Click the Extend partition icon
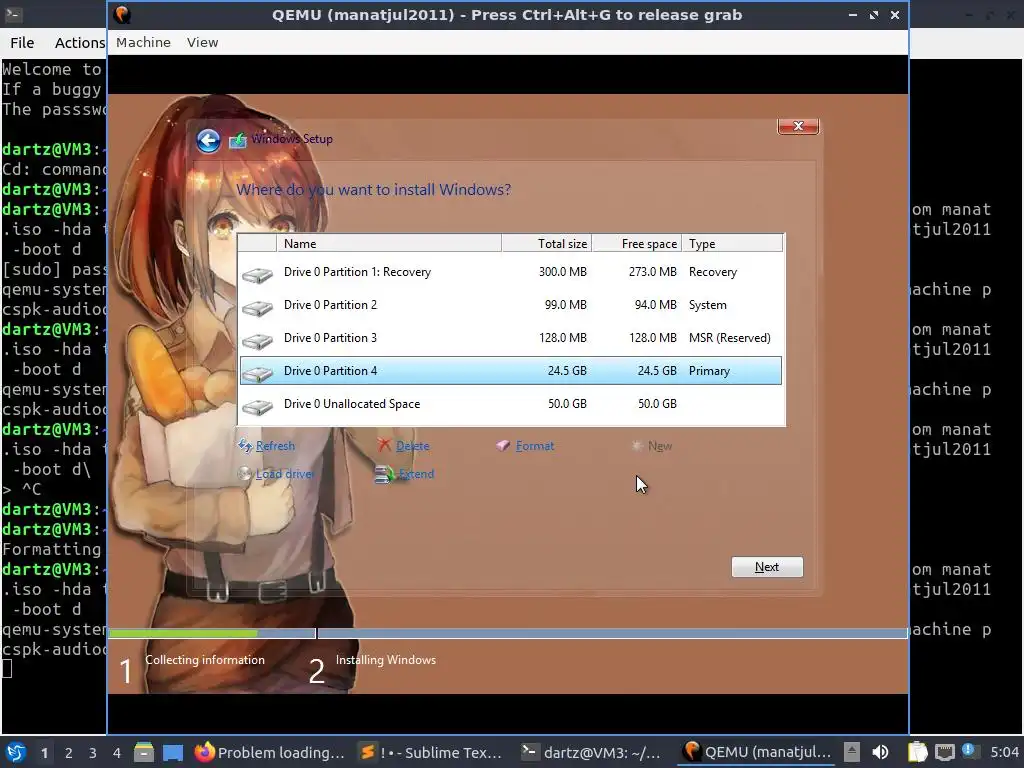 [x=384, y=474]
